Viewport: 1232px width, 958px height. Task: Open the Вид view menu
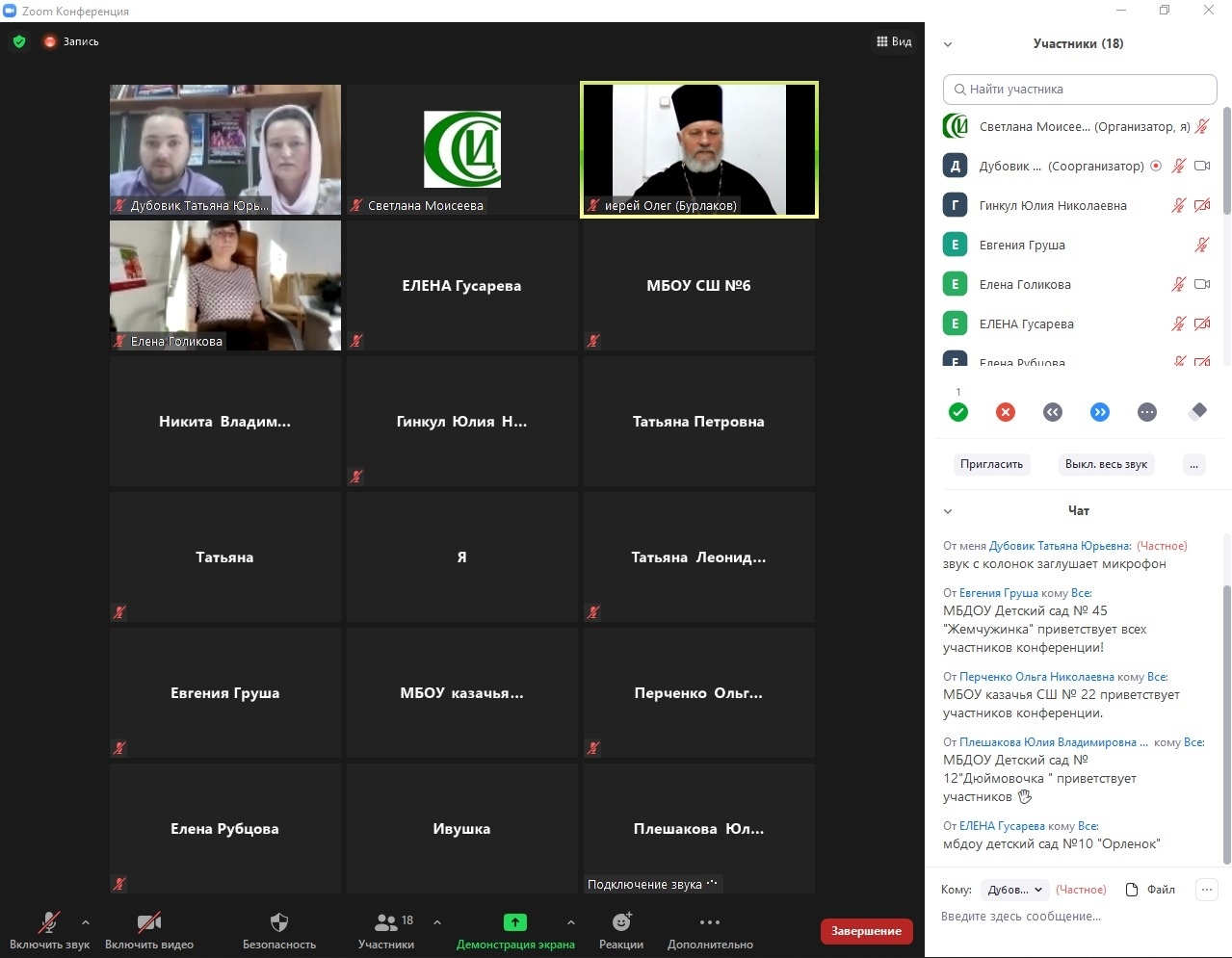click(894, 41)
